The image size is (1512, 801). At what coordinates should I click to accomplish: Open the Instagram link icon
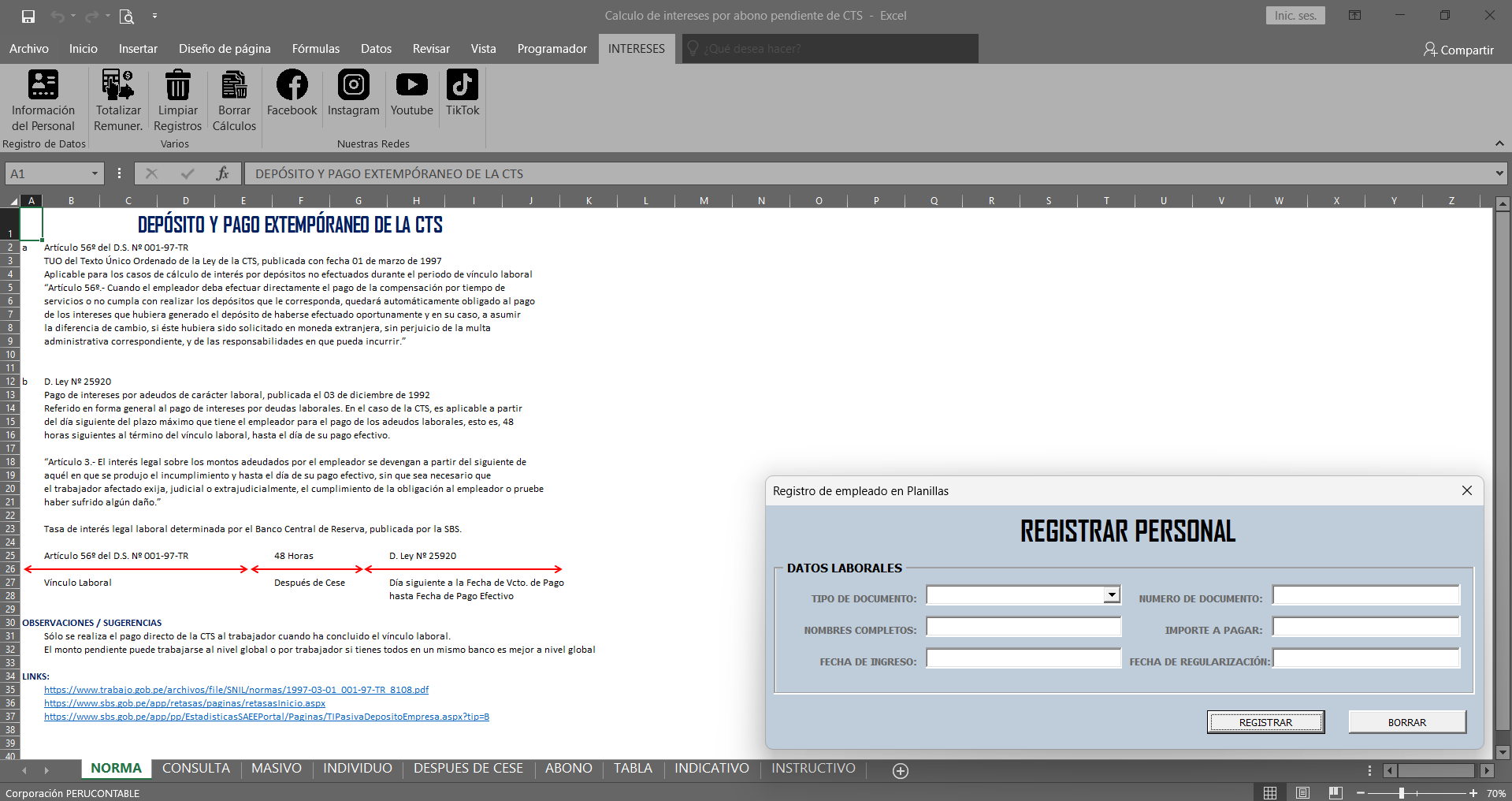[x=353, y=85]
